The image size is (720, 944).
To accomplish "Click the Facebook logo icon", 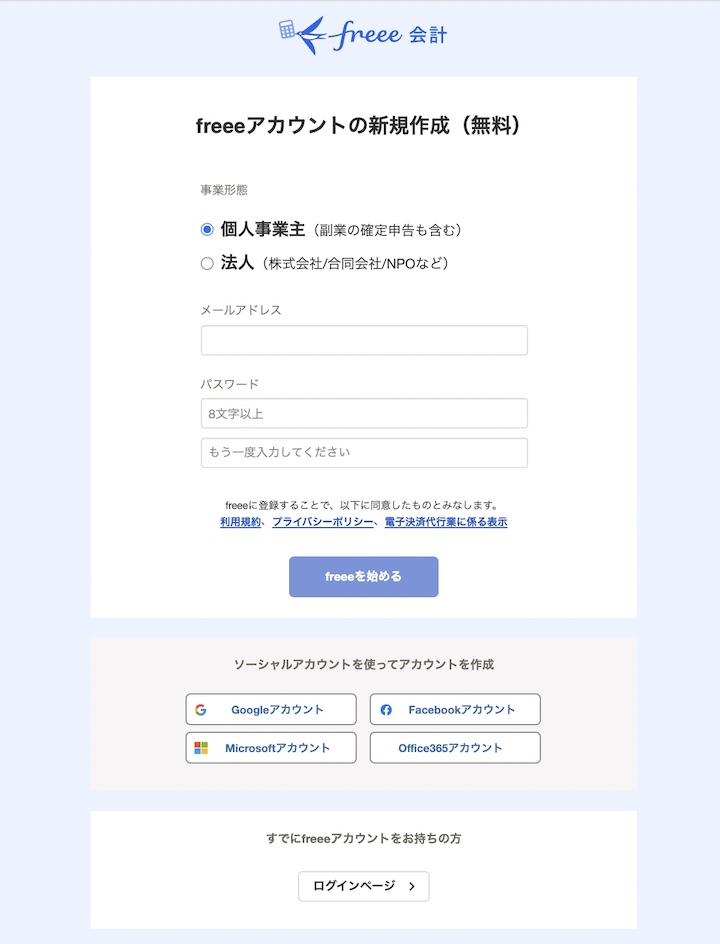I will point(386,709).
